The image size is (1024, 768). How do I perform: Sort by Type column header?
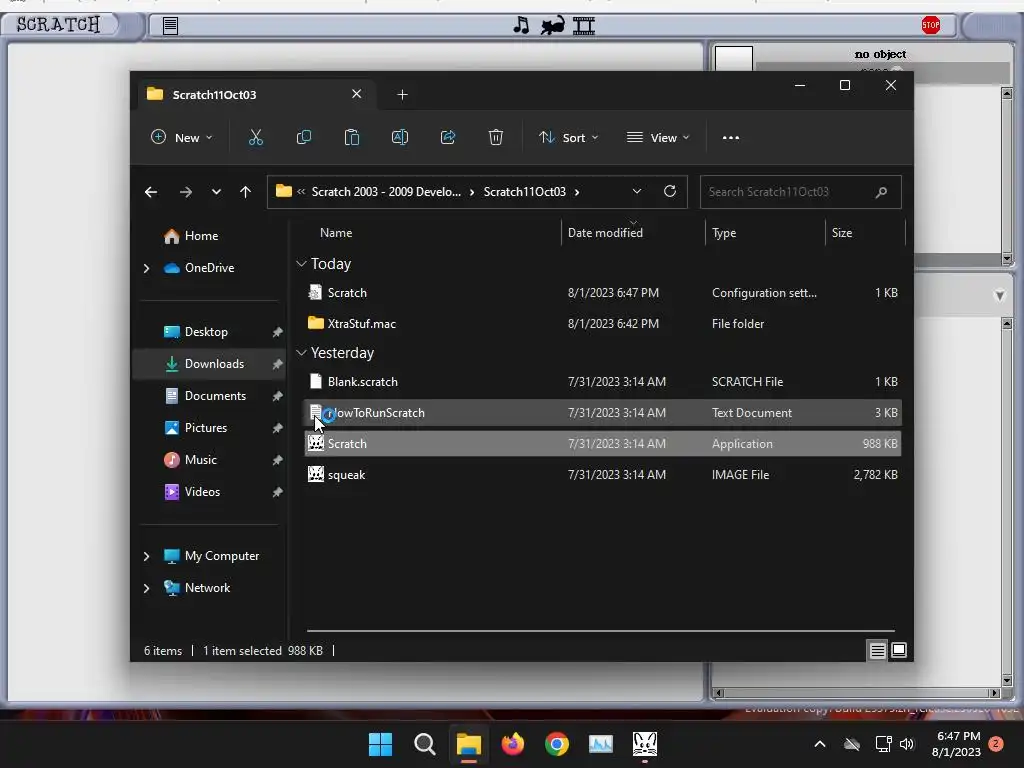(x=724, y=232)
